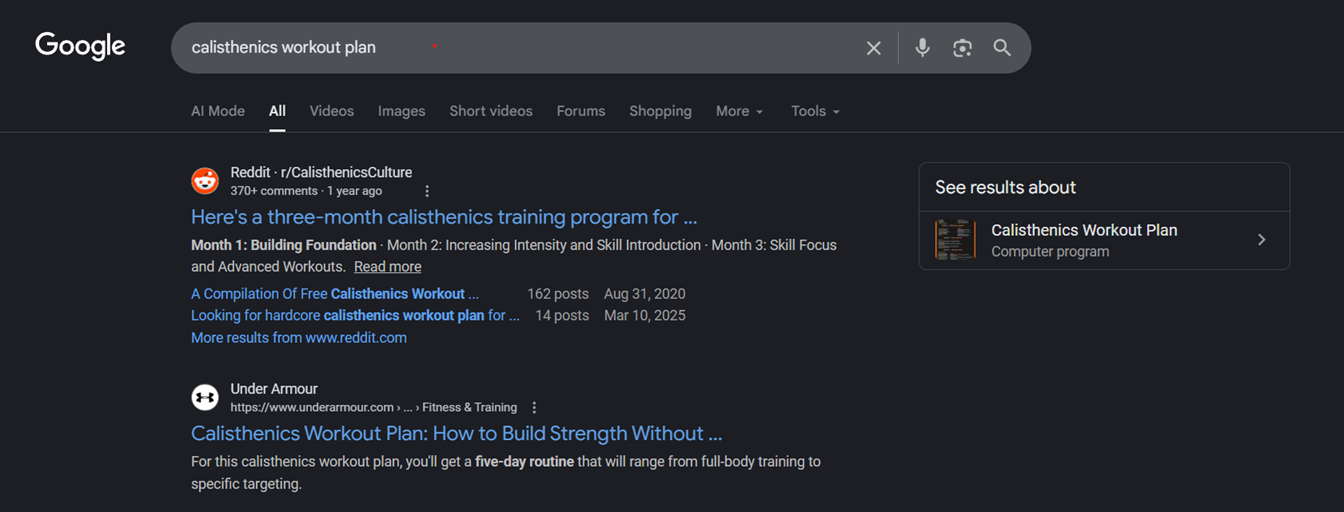
Task: Click the Reddit favicon icon
Action: tap(205, 181)
